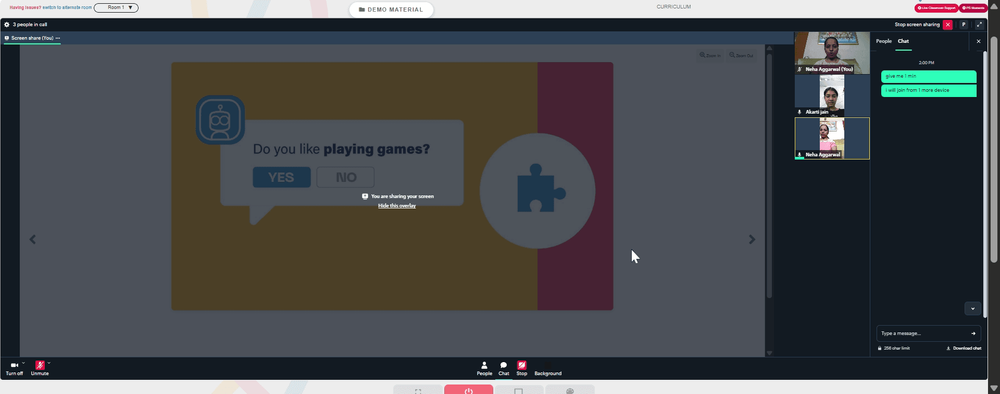The height and width of the screenshot is (394, 1000).
Task: Click the P button in call header
Action: pos(964,24)
